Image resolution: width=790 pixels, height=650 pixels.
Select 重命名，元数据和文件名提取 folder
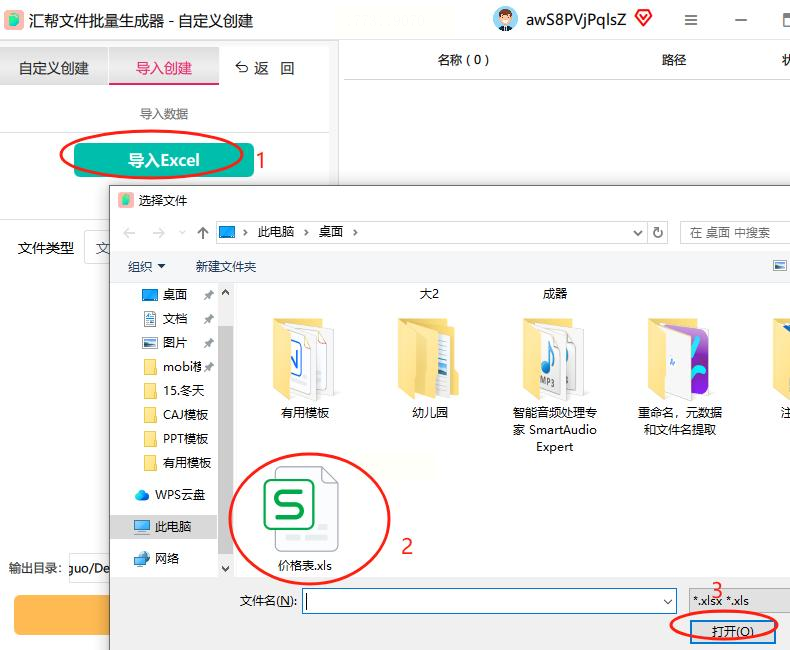point(679,377)
